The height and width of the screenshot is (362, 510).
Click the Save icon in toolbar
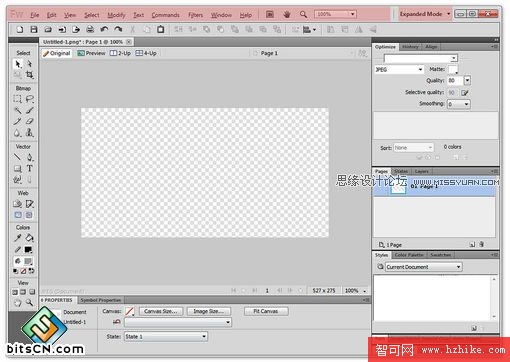coord(34,29)
